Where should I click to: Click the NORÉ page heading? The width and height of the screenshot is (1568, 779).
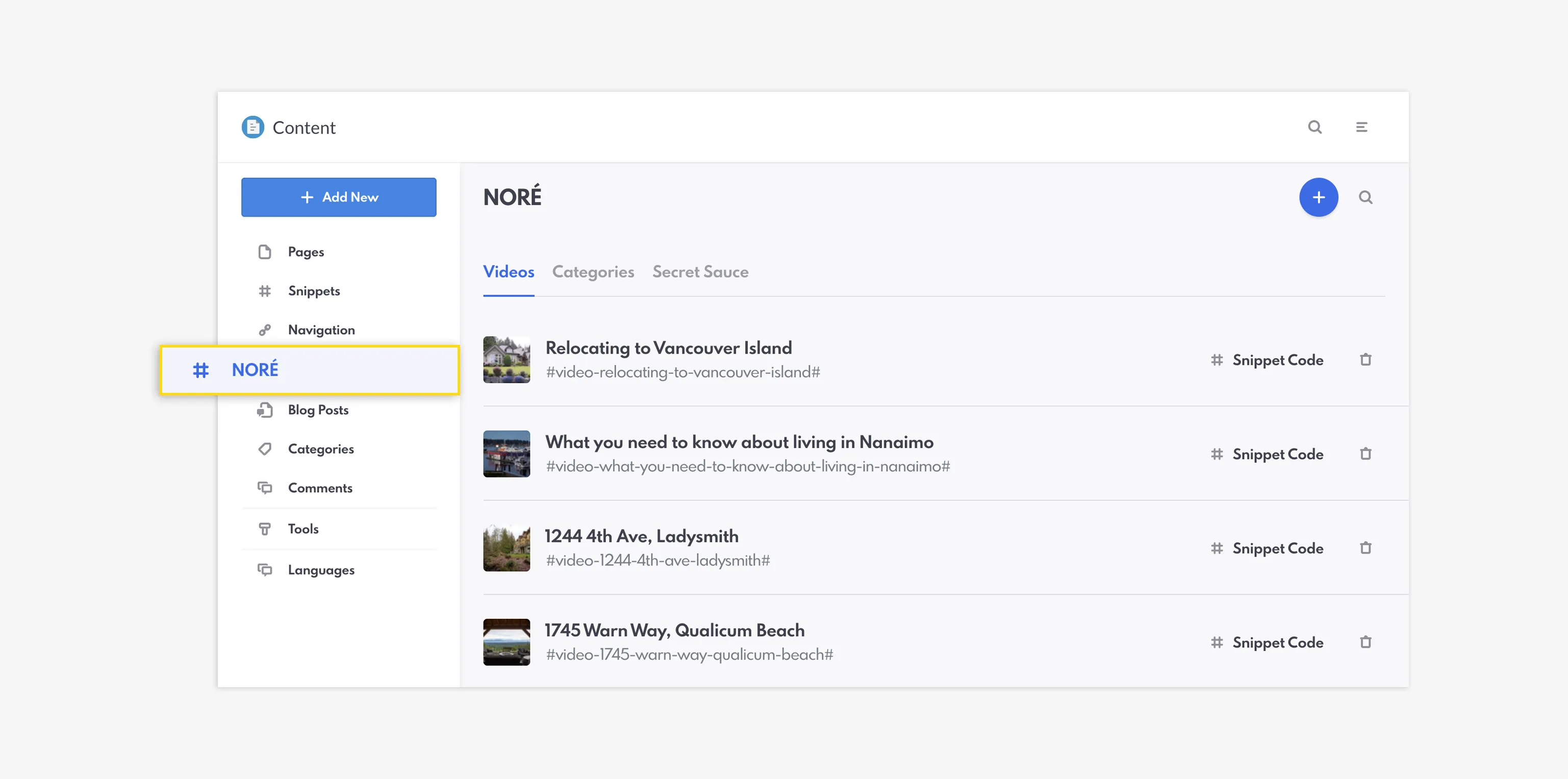[512, 196]
